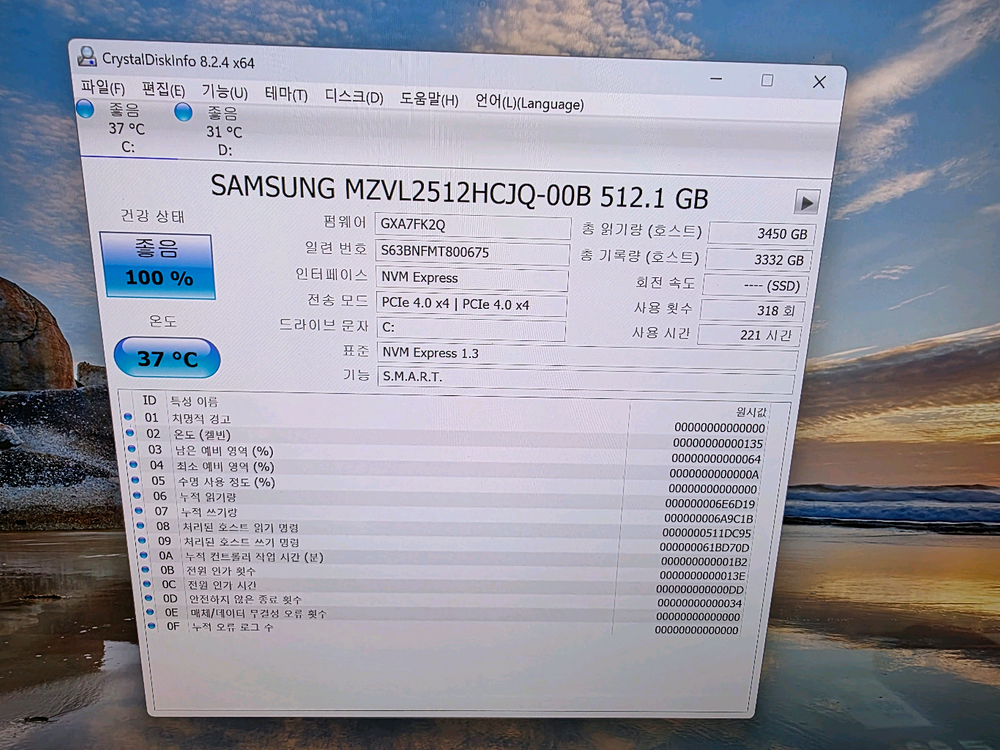Select attribute row 0A 누적 컨트롤러 작업 시간
Image resolution: width=1000 pixels, height=750 pixels.
pyautogui.click(x=446, y=559)
